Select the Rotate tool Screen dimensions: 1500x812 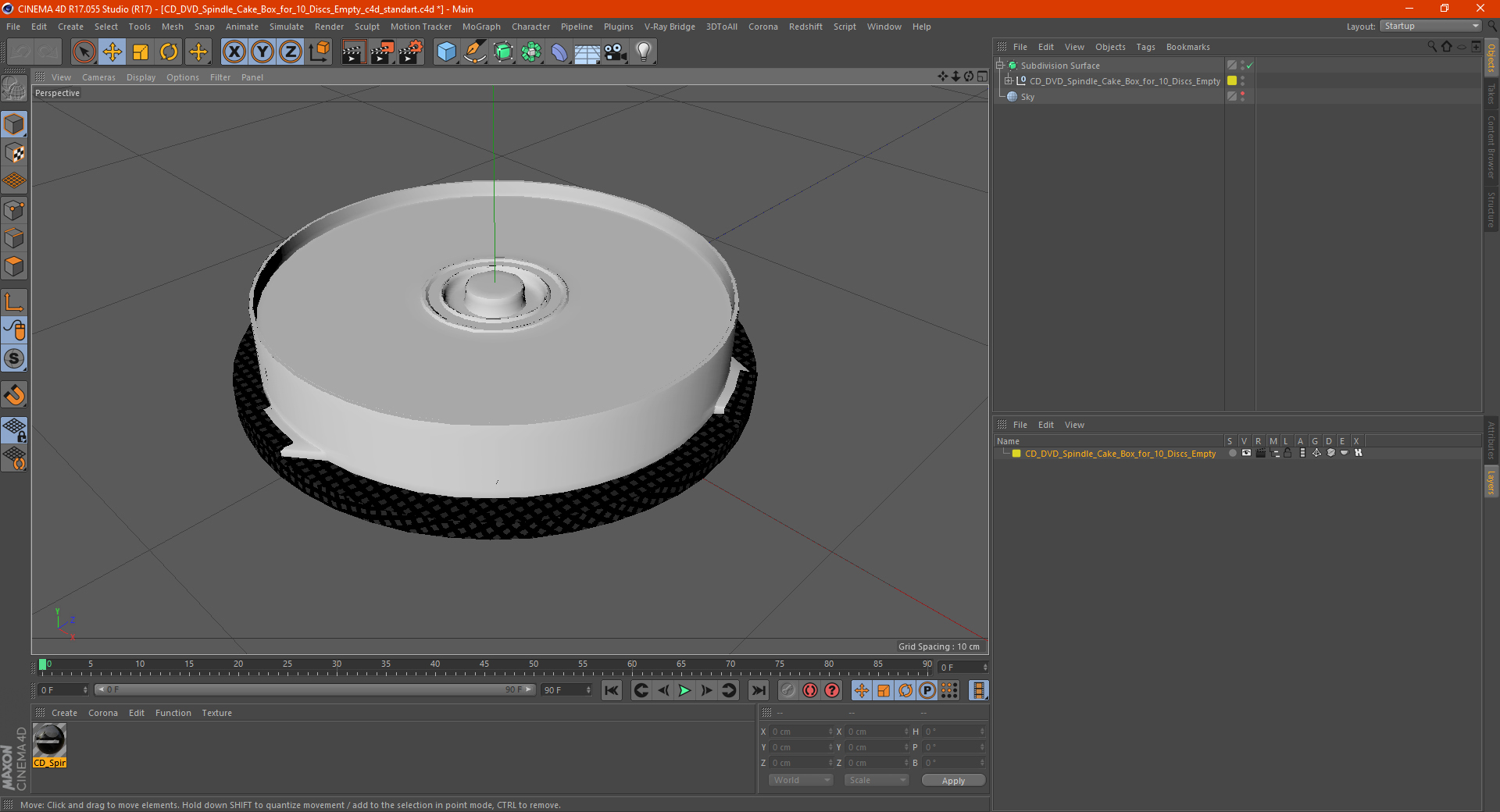pos(169,52)
